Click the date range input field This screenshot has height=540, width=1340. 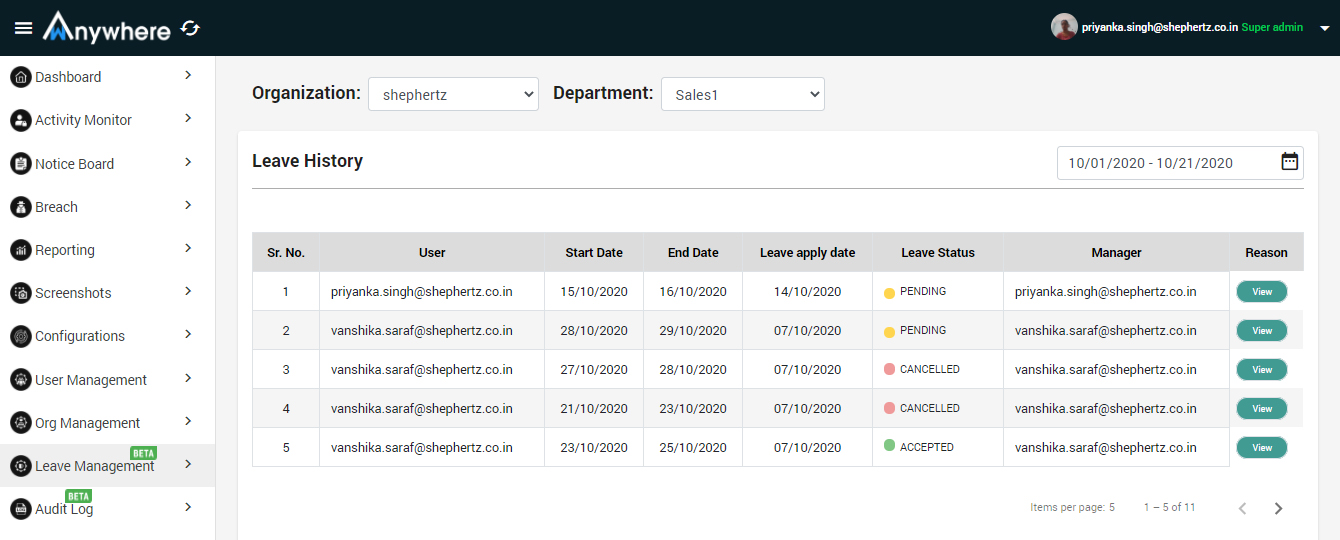coord(1180,163)
